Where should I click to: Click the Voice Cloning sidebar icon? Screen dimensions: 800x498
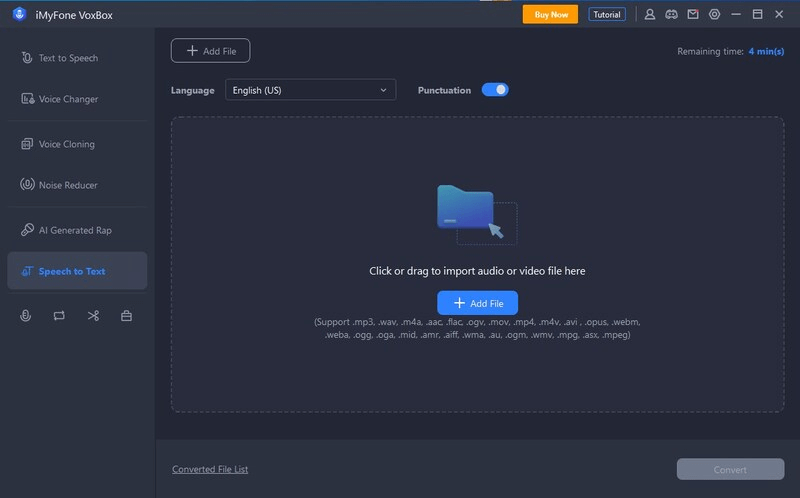pos(27,144)
